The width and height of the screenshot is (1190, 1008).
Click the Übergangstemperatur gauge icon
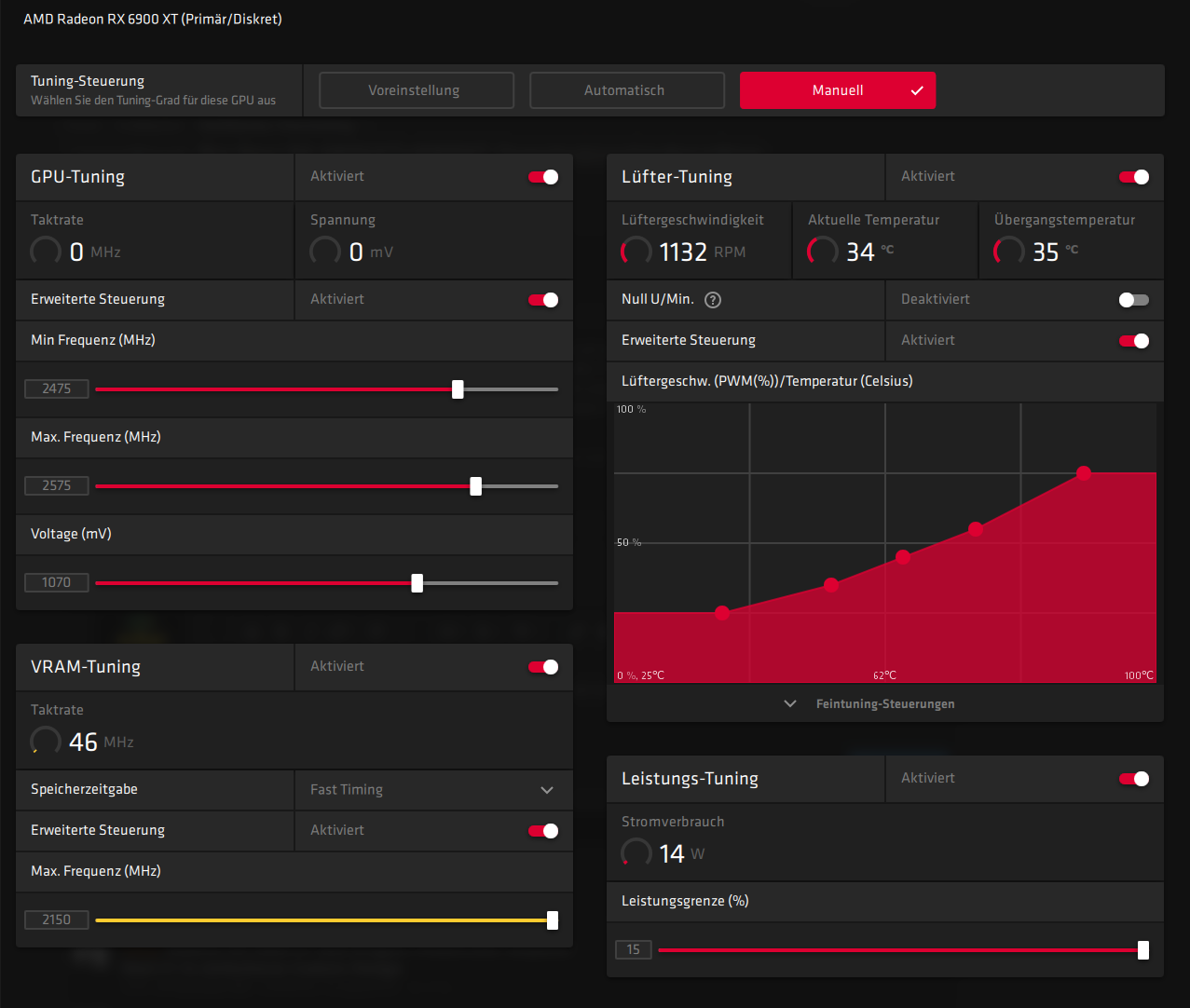(x=1009, y=251)
